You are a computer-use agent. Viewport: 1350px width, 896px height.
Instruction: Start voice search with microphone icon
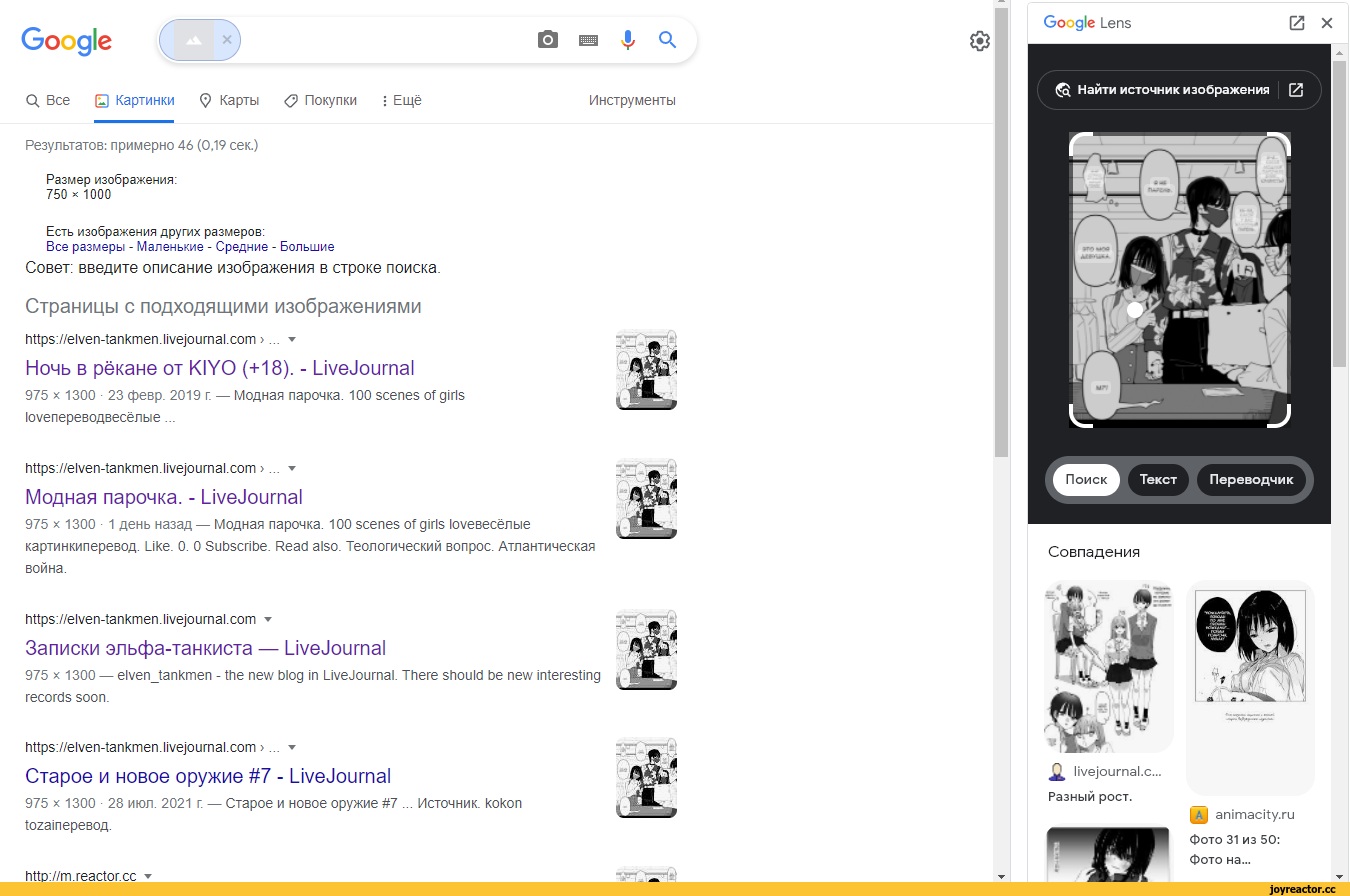[x=628, y=40]
